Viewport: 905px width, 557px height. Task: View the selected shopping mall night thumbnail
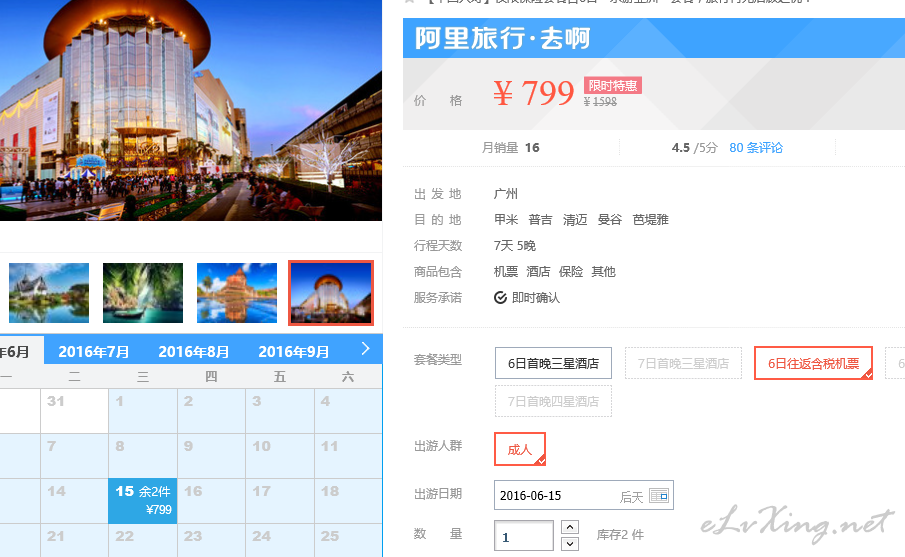coord(331,293)
